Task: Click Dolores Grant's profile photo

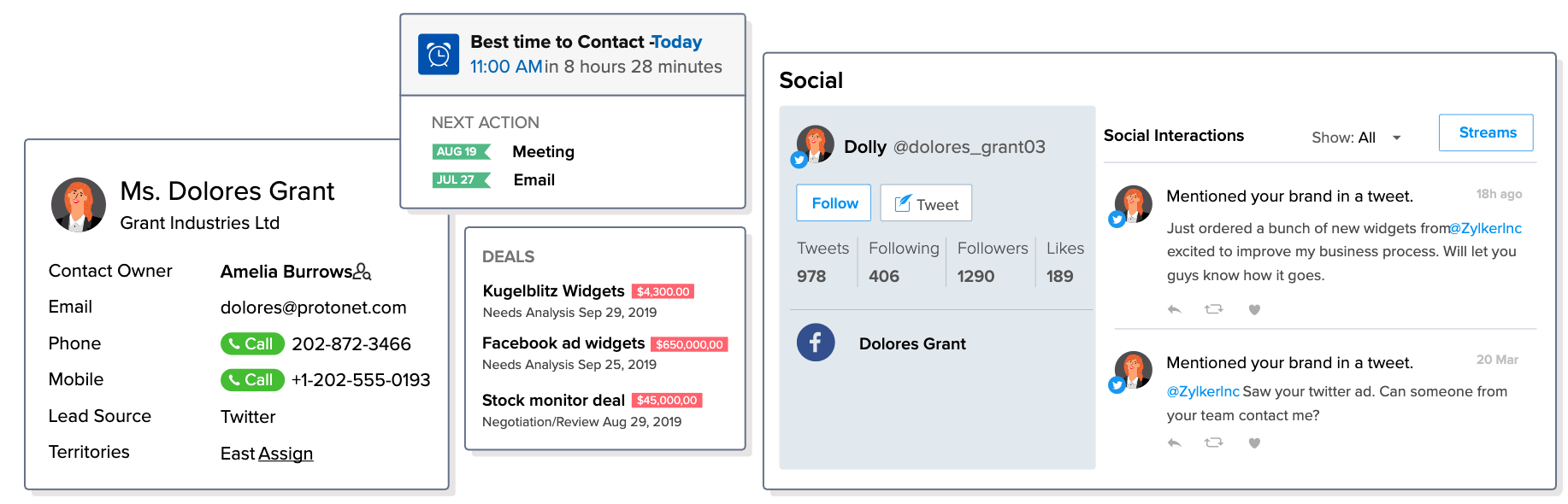Action: tap(79, 205)
